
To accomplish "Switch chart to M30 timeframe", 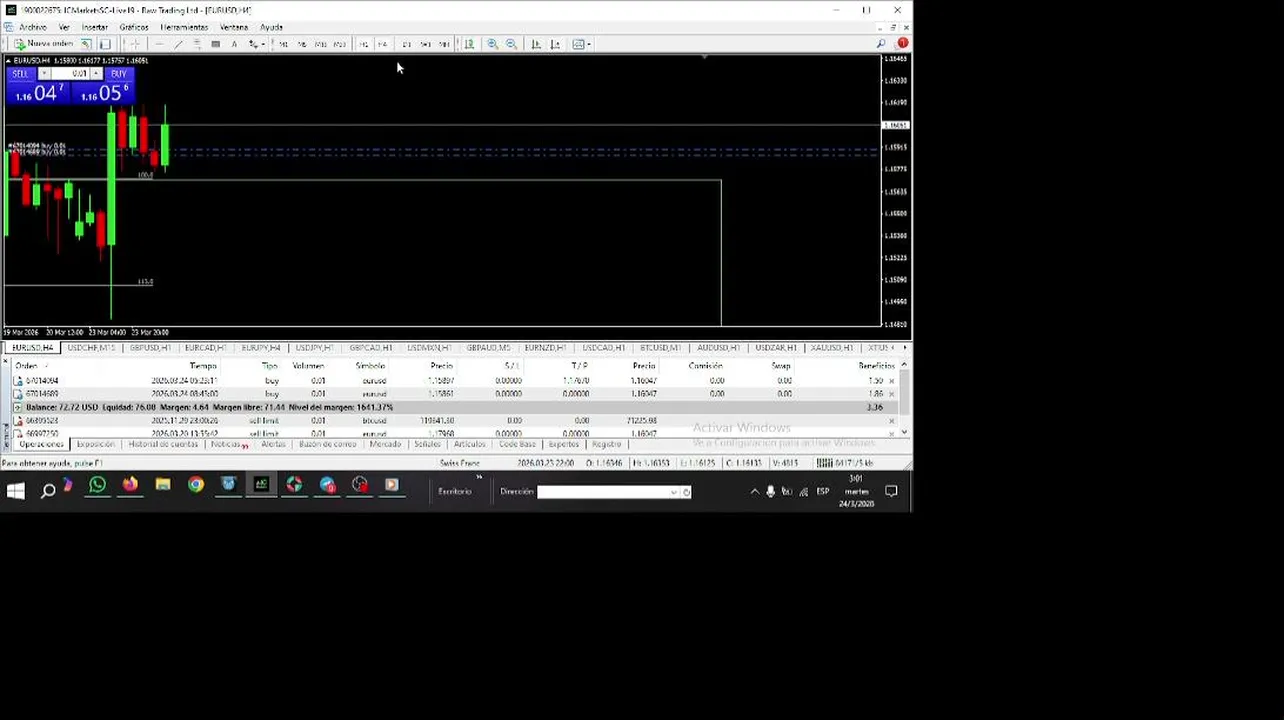I will [340, 44].
